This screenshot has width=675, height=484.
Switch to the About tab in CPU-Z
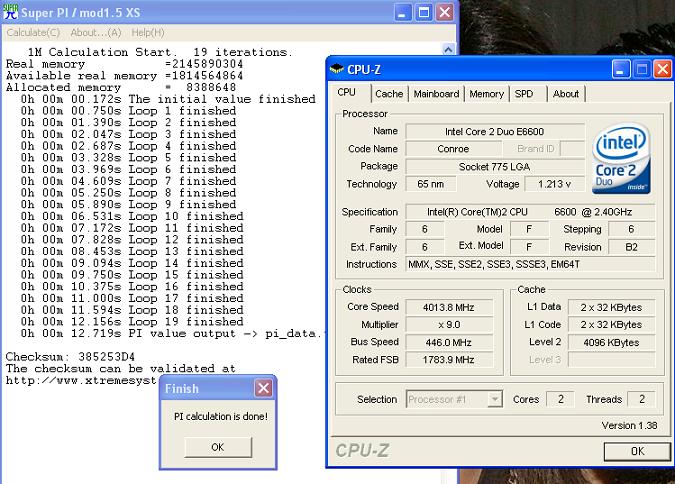tap(566, 94)
